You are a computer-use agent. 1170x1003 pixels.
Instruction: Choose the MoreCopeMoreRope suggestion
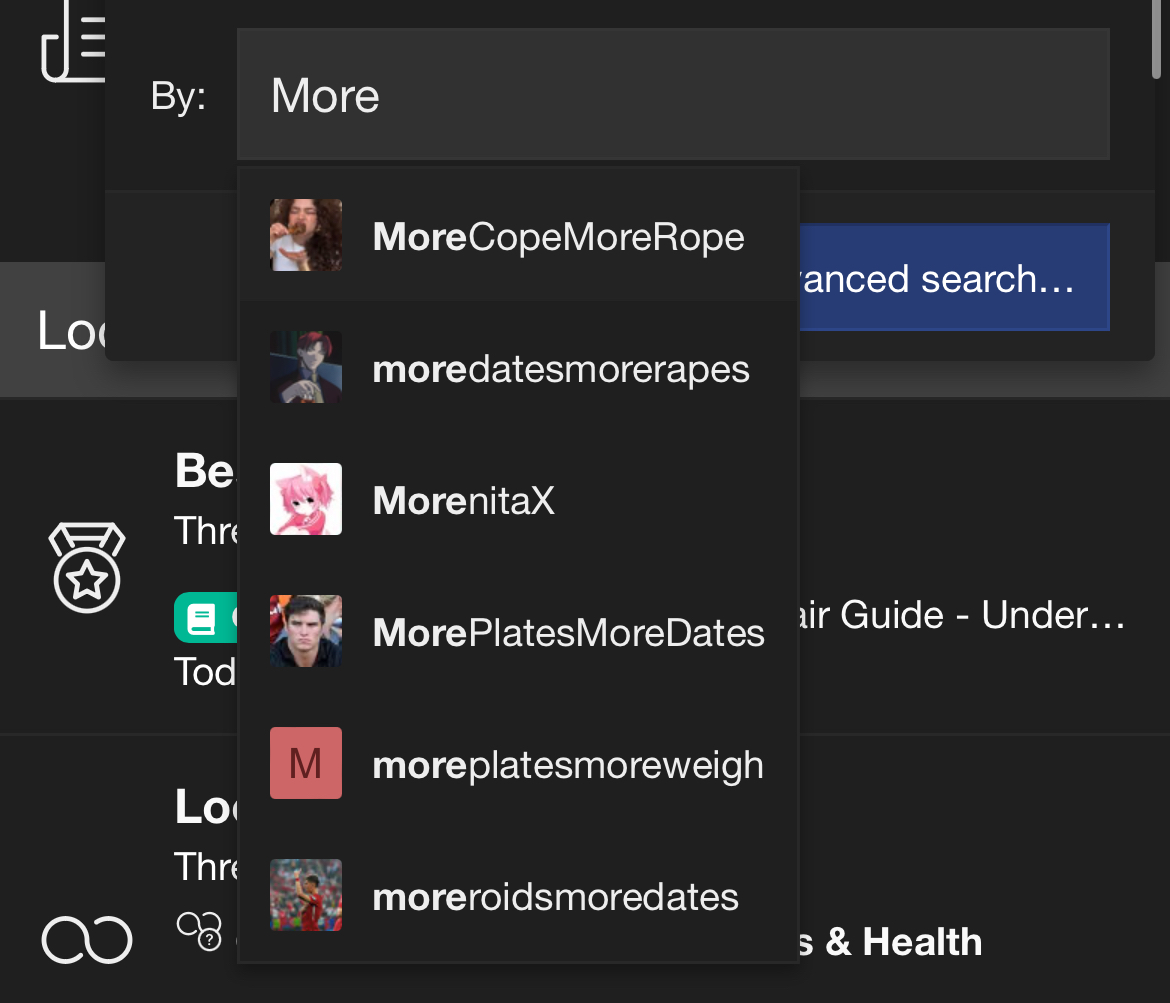pyautogui.click(x=558, y=238)
